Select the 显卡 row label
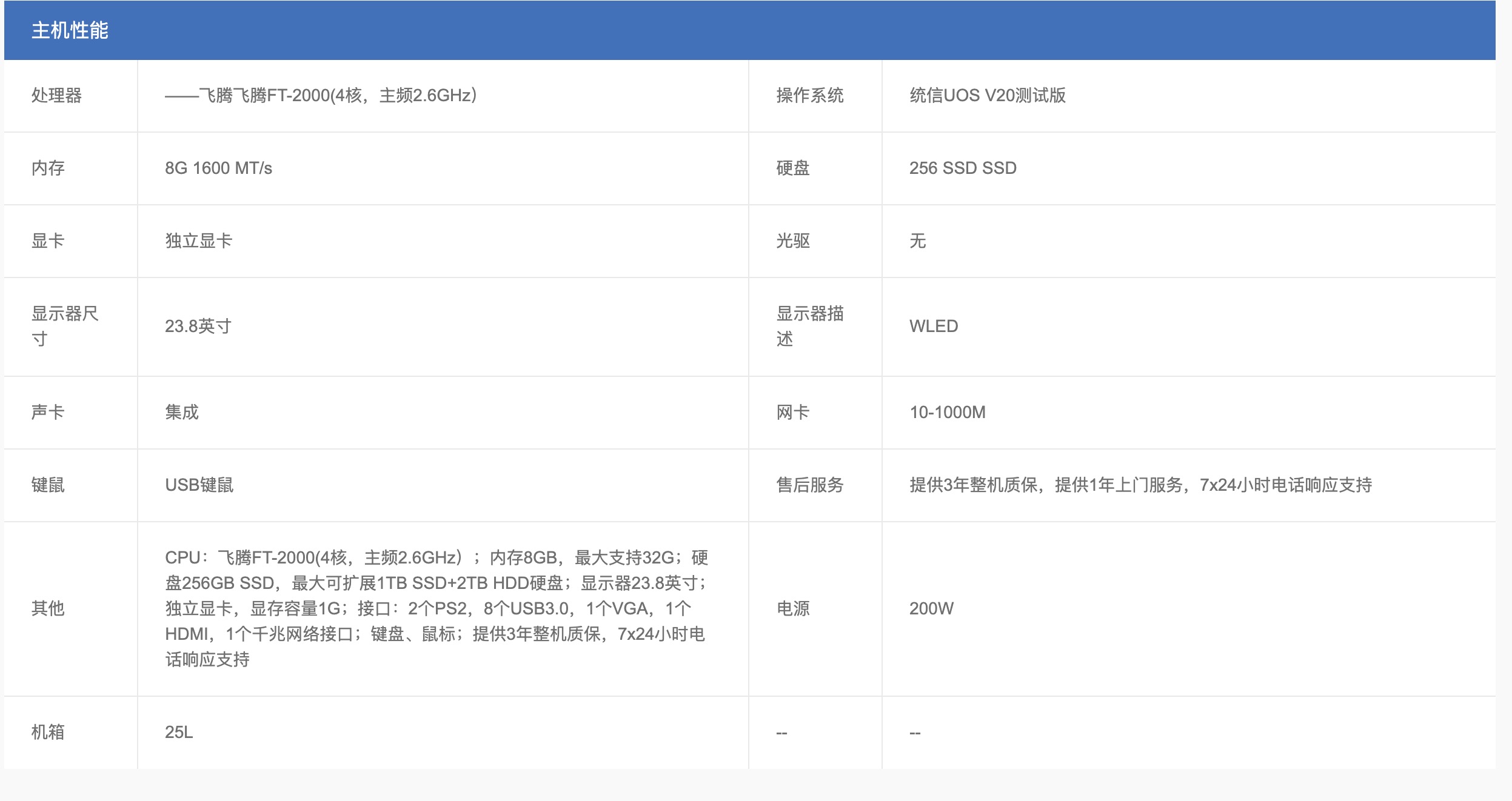Viewport: 1512px width, 801px height. (45, 240)
